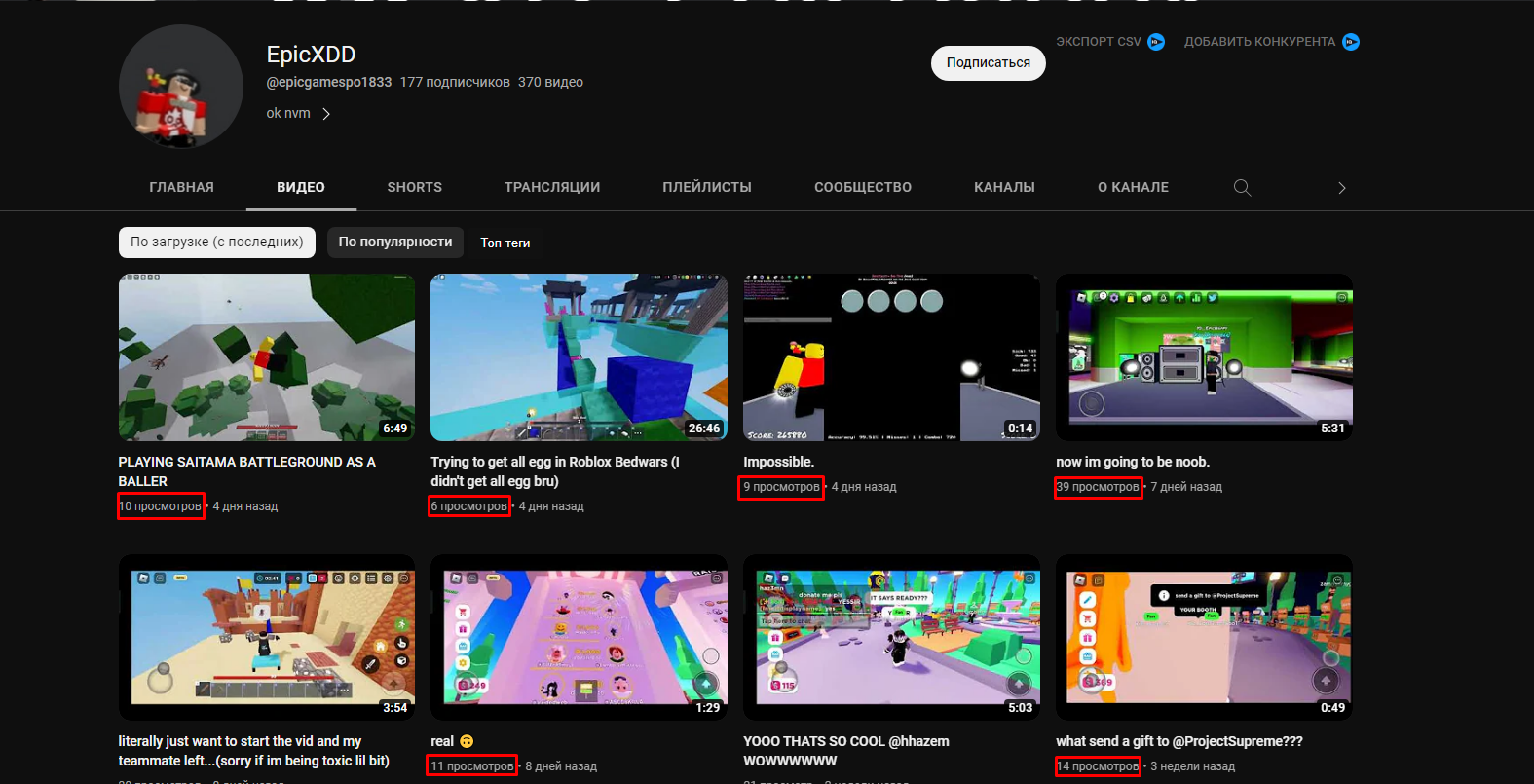Play the Impossible. video thumbnail
Image resolution: width=1534 pixels, height=784 pixels.
point(891,357)
